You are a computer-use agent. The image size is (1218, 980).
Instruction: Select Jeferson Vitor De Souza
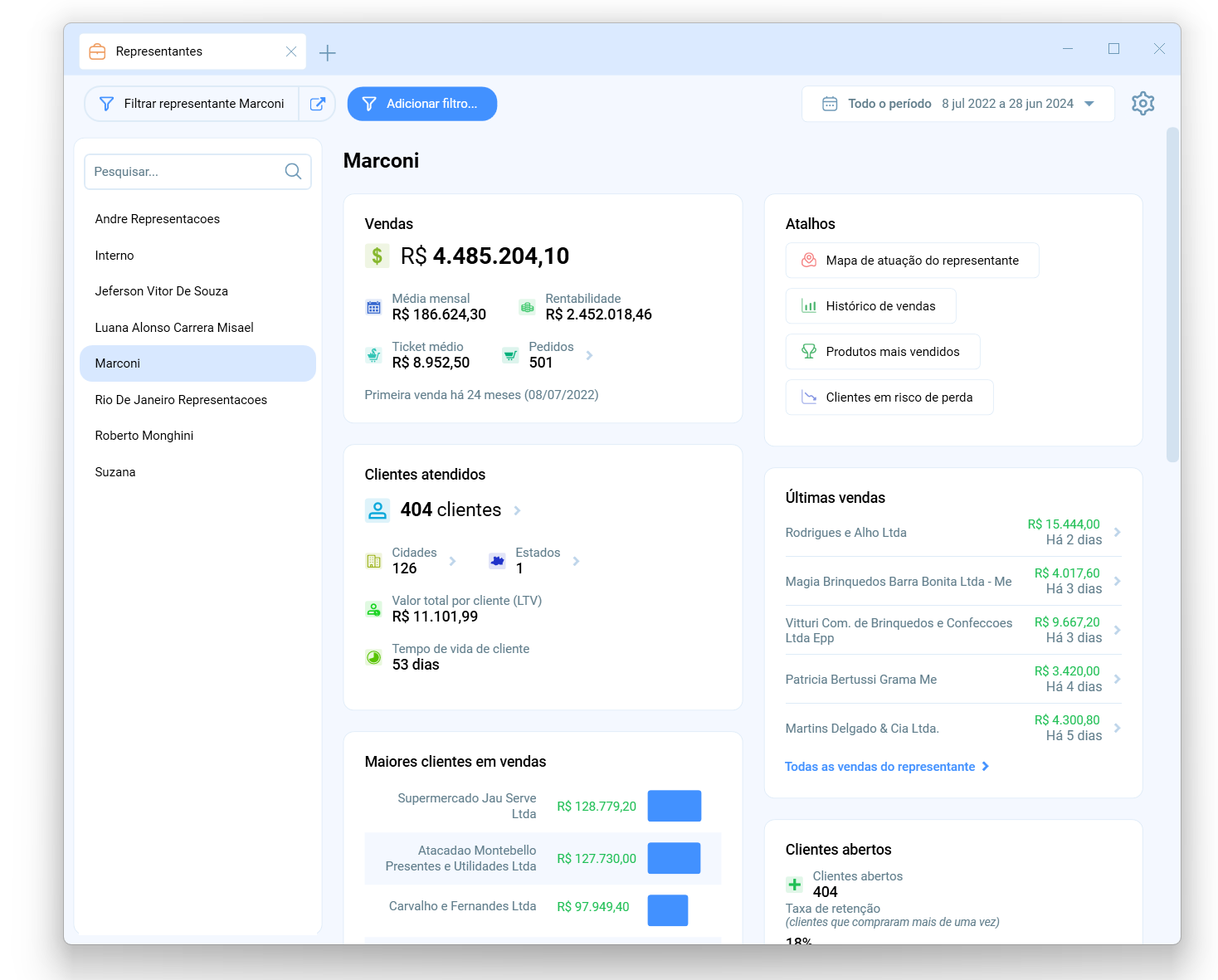[x=197, y=291]
